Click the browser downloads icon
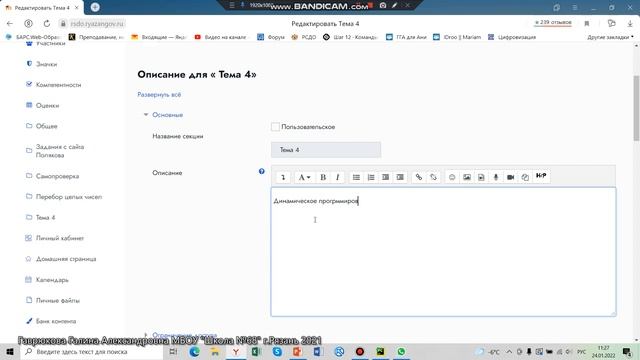Screen dimensions: 640x360 tap(630, 24)
